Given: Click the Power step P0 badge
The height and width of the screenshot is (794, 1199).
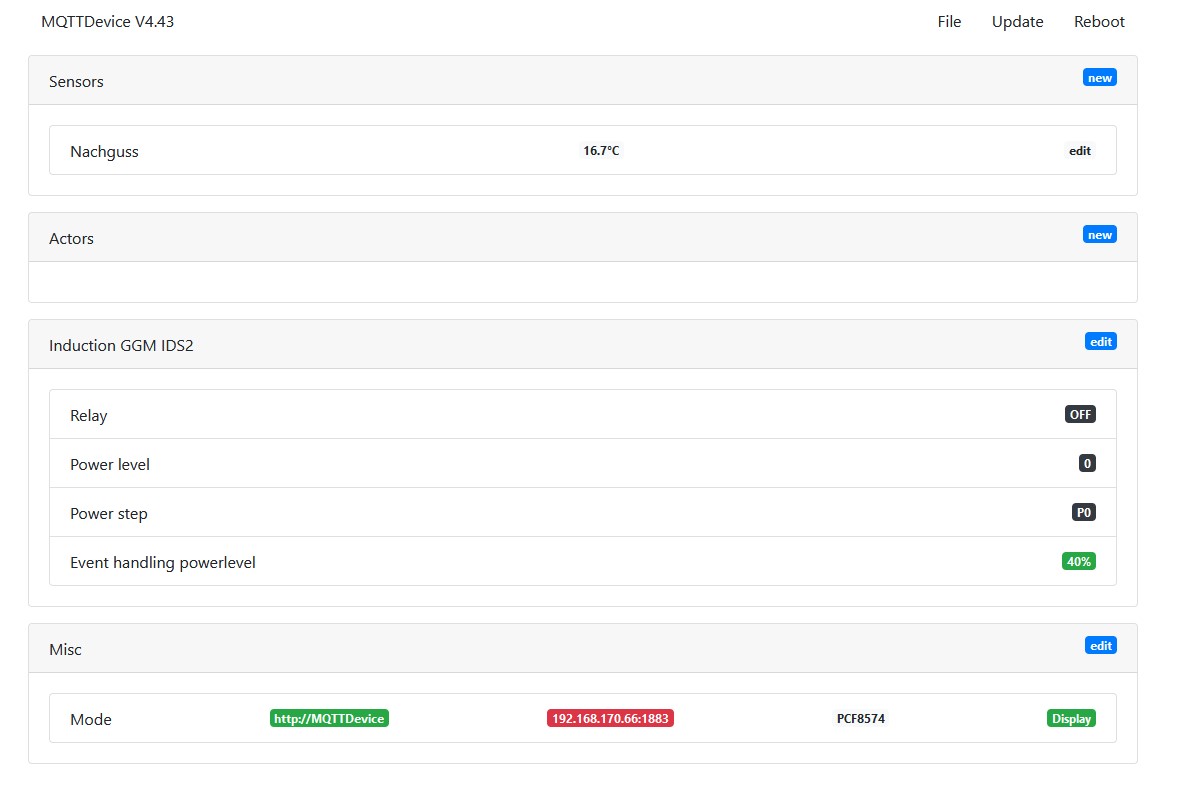Looking at the screenshot, I should pos(1083,513).
